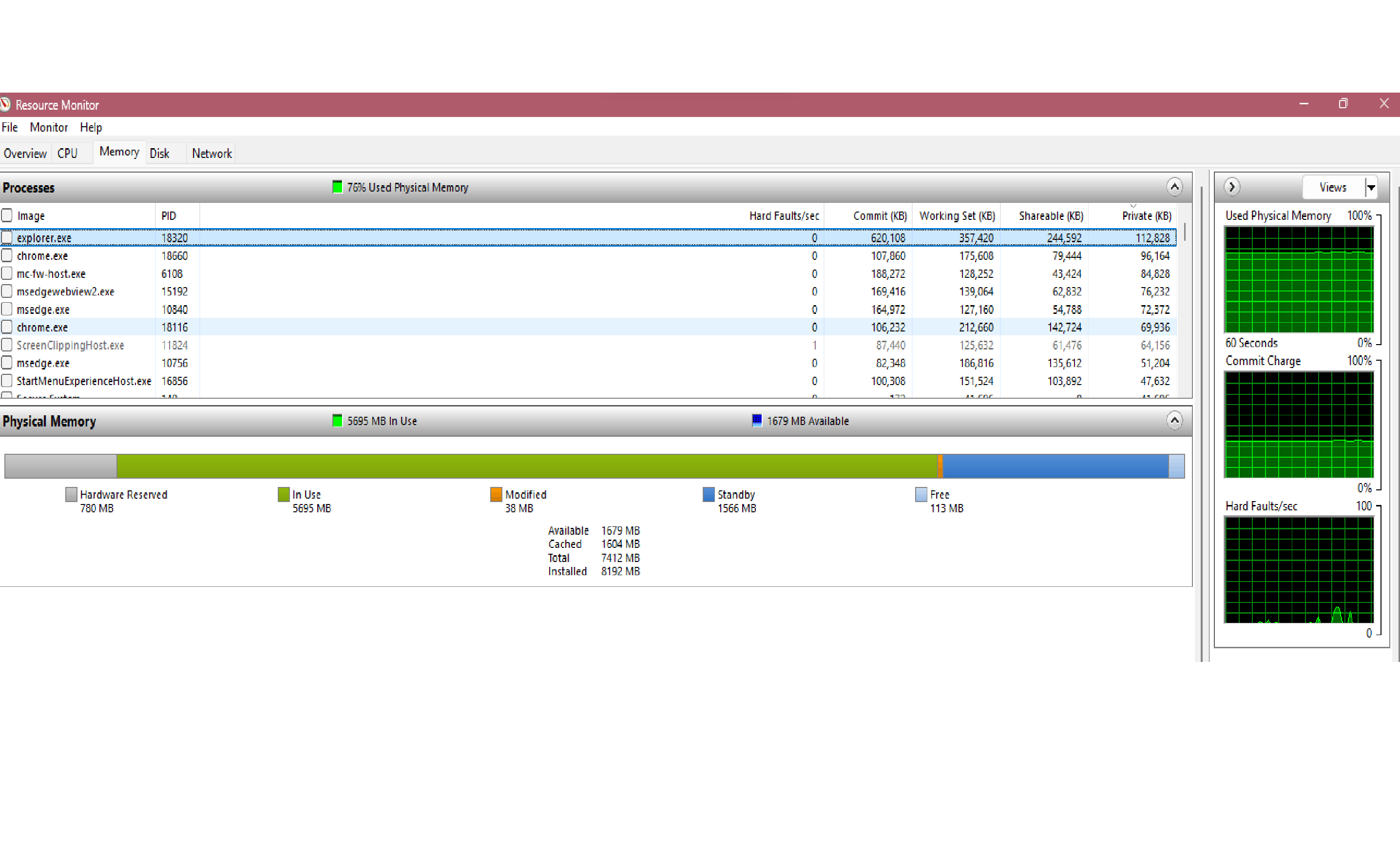Click the Hardware Reserved legend swatch
Image resolution: width=1400 pixels, height=853 pixels.
pos(71,494)
